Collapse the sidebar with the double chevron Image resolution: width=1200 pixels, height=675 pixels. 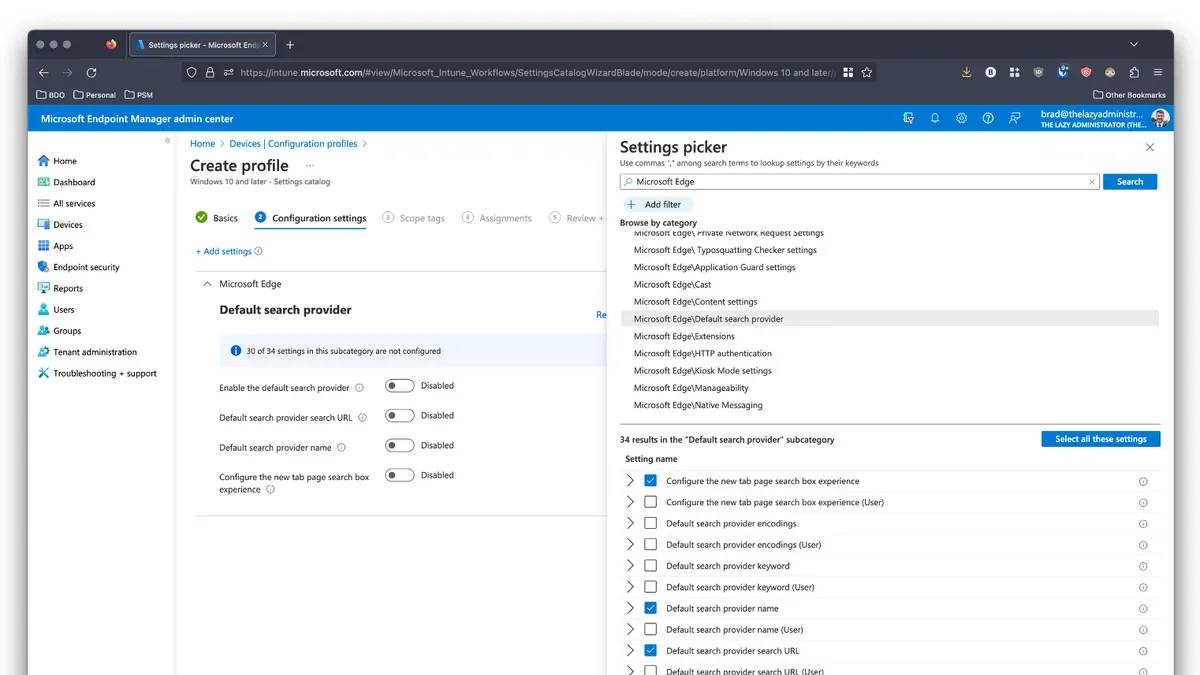pos(168,141)
